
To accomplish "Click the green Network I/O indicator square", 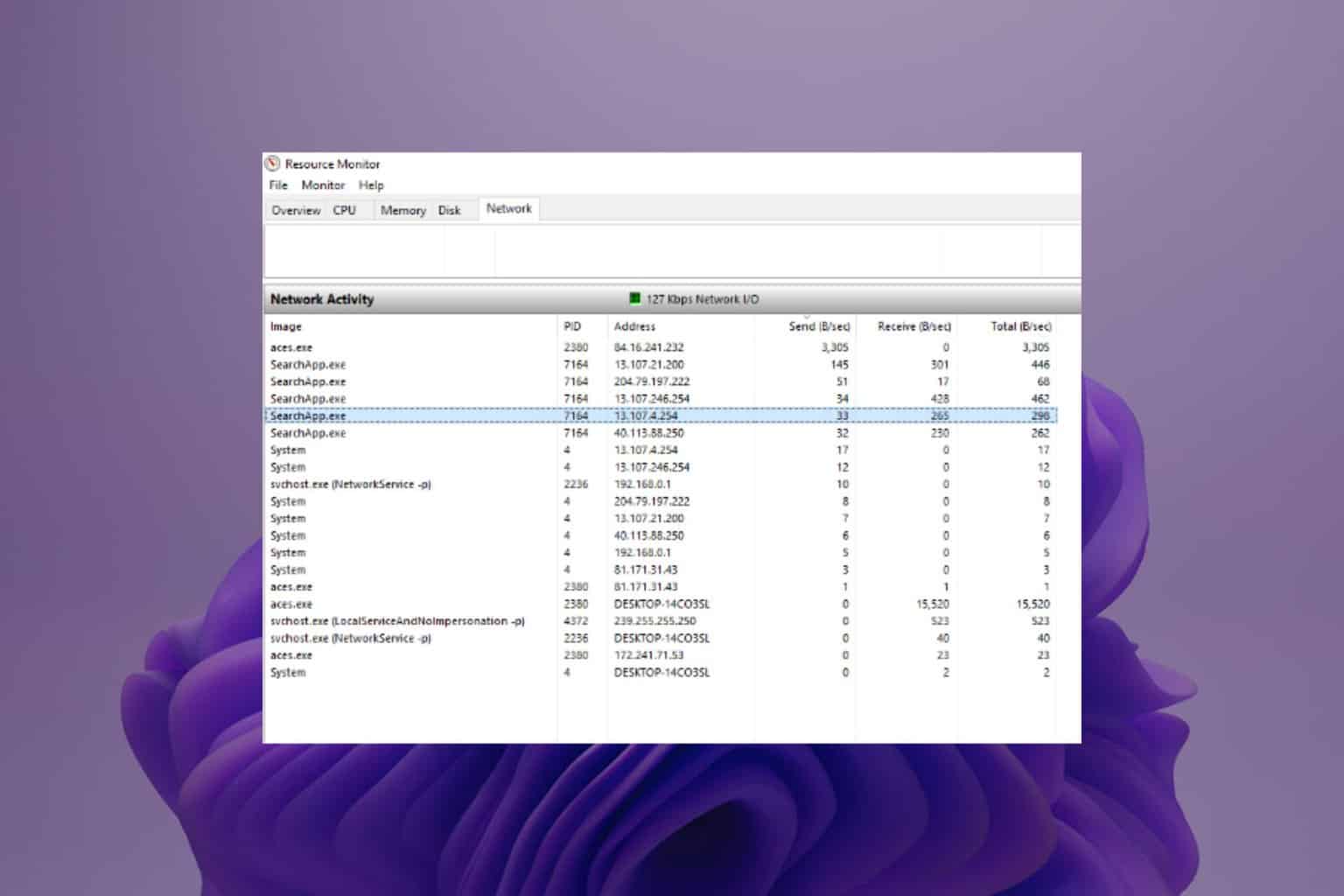I will (x=635, y=298).
